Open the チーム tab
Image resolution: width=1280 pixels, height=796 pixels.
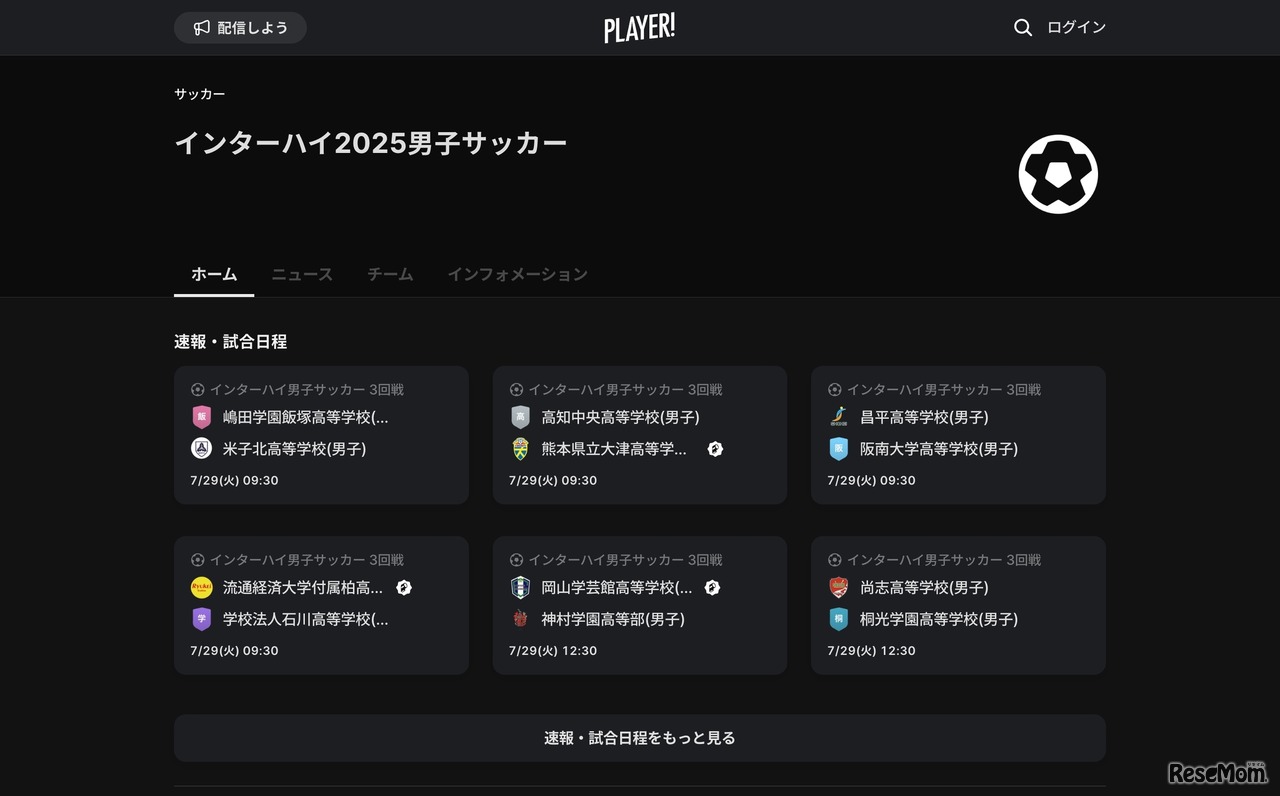[389, 274]
